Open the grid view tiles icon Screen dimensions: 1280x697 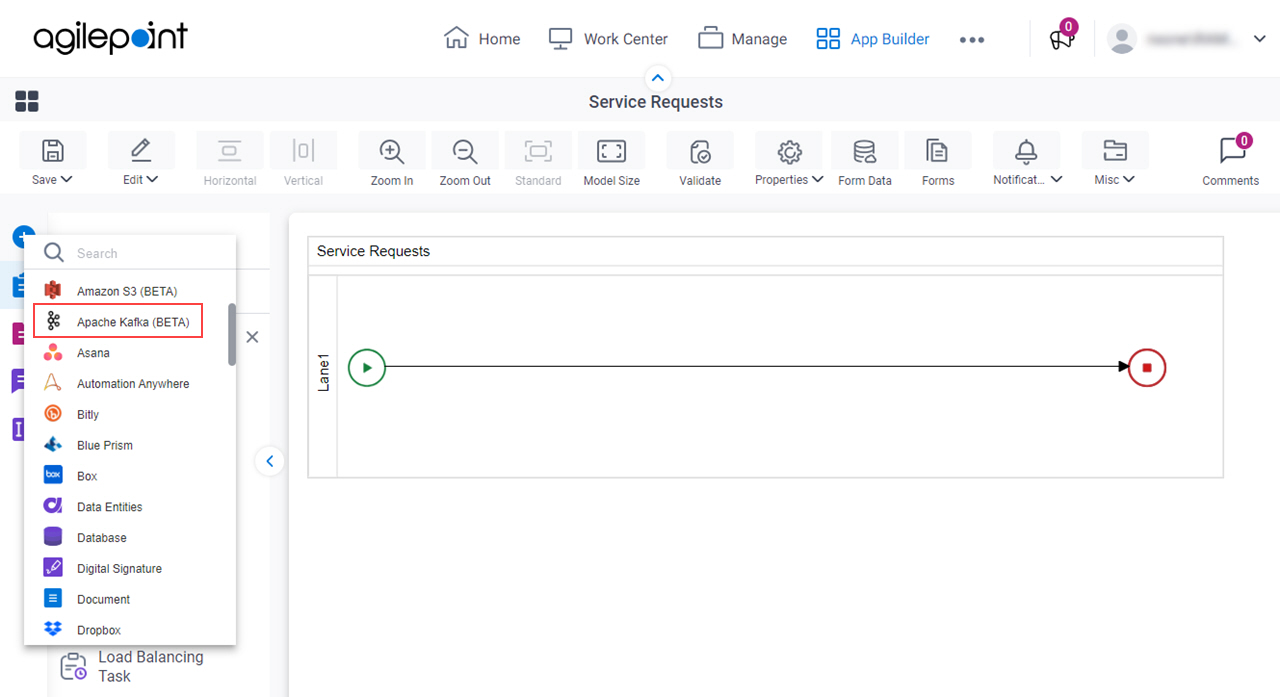tap(27, 101)
